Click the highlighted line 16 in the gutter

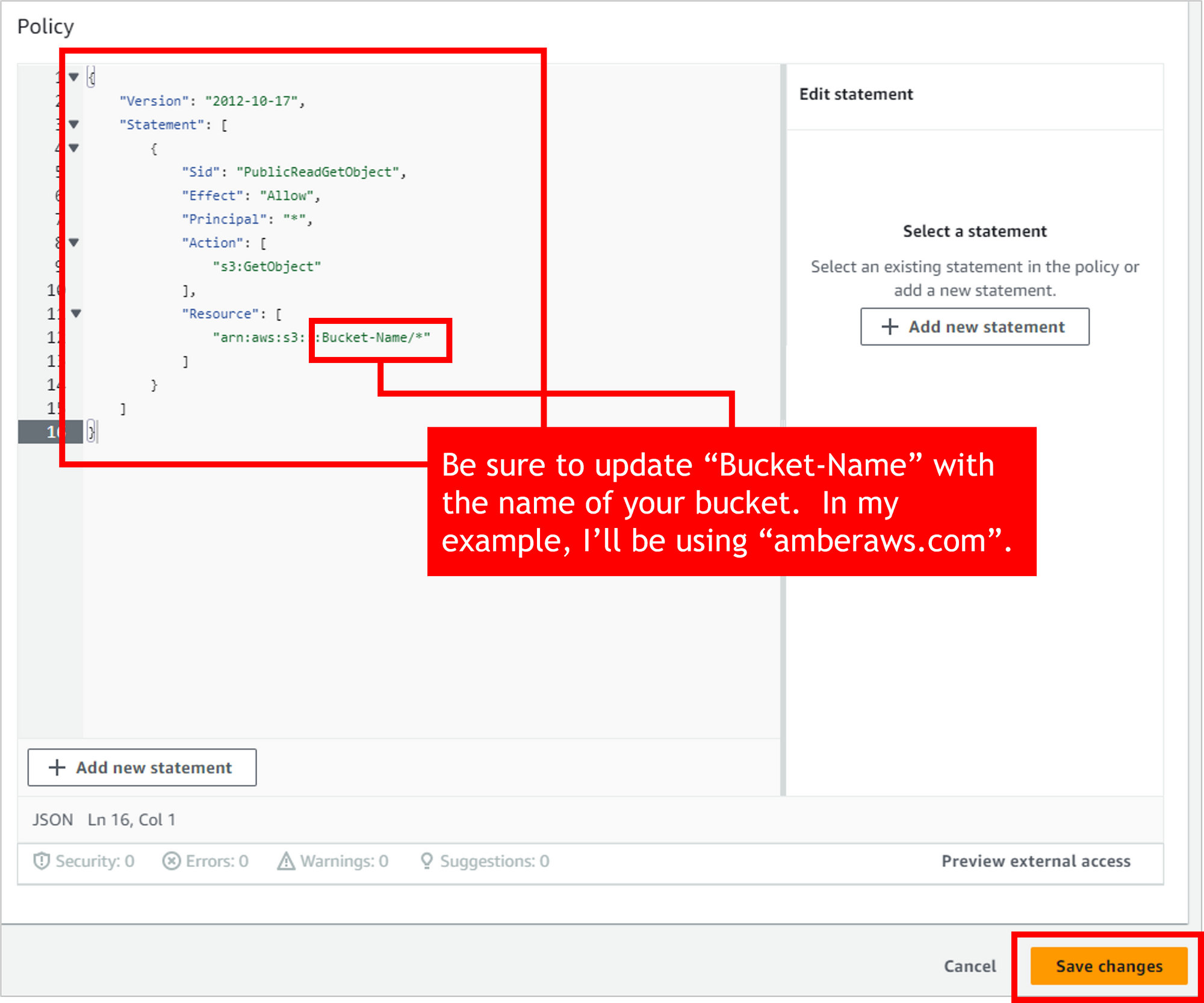51,432
